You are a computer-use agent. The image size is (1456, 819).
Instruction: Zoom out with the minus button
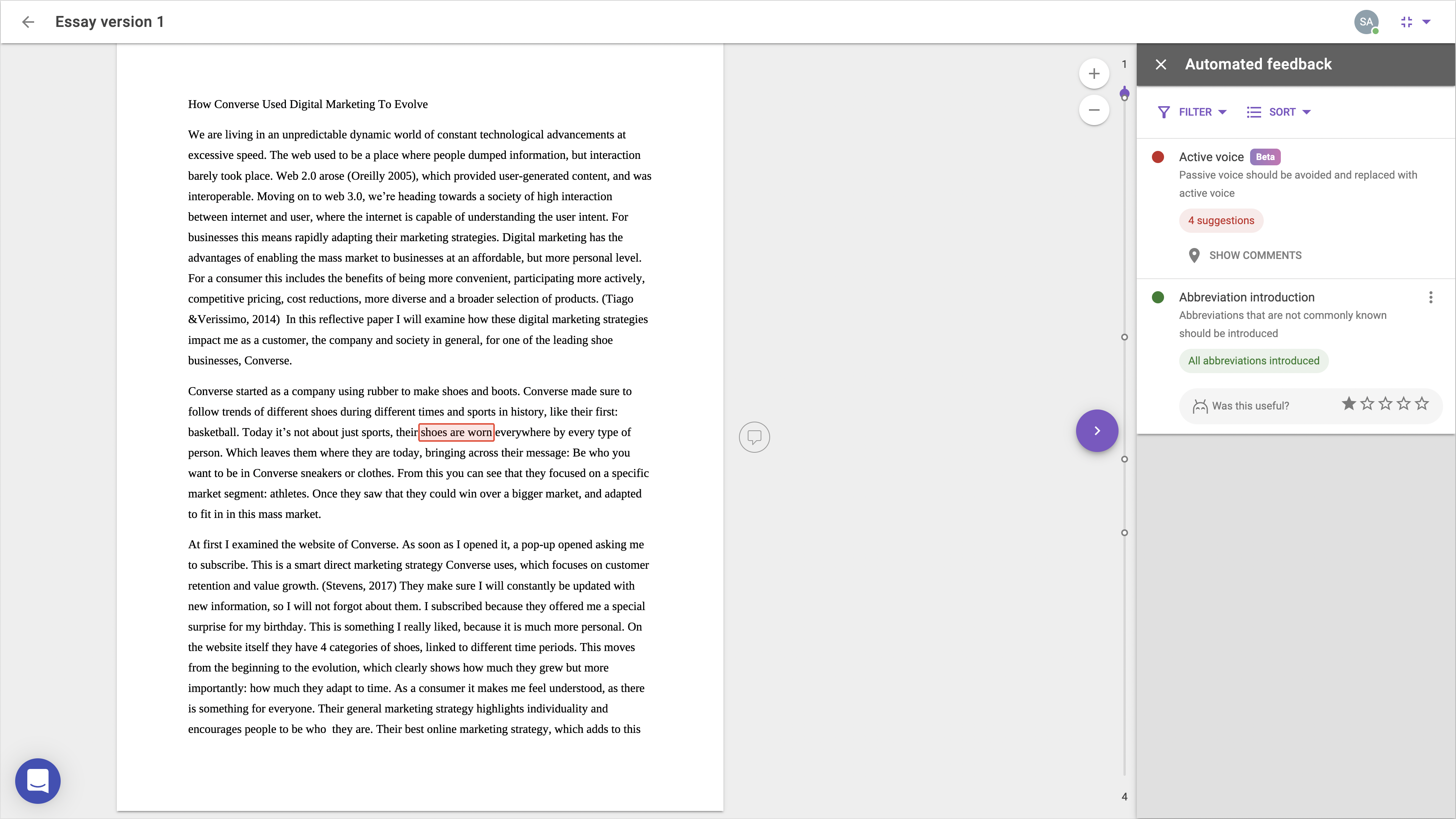(x=1094, y=110)
